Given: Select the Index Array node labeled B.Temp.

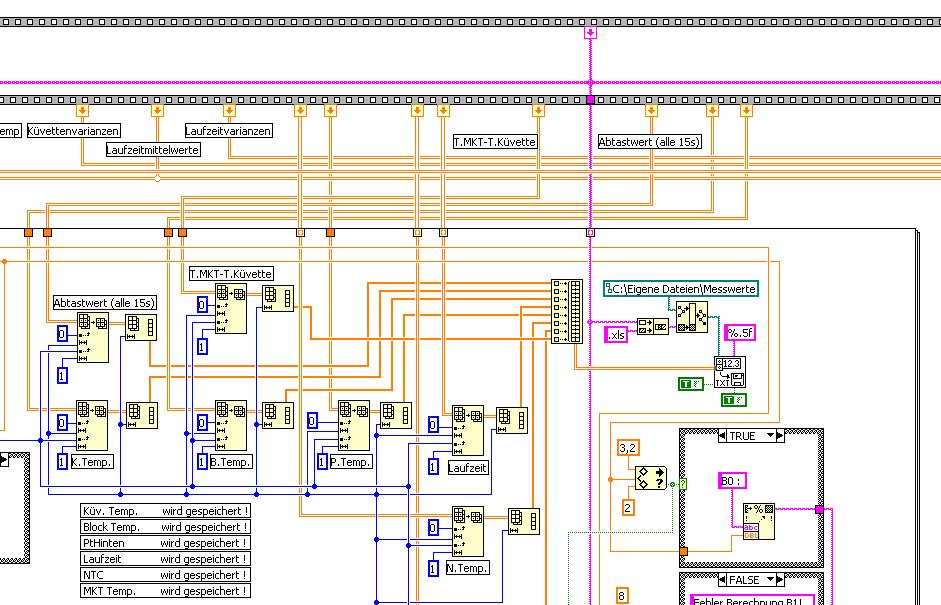Looking at the screenshot, I should [x=231, y=426].
